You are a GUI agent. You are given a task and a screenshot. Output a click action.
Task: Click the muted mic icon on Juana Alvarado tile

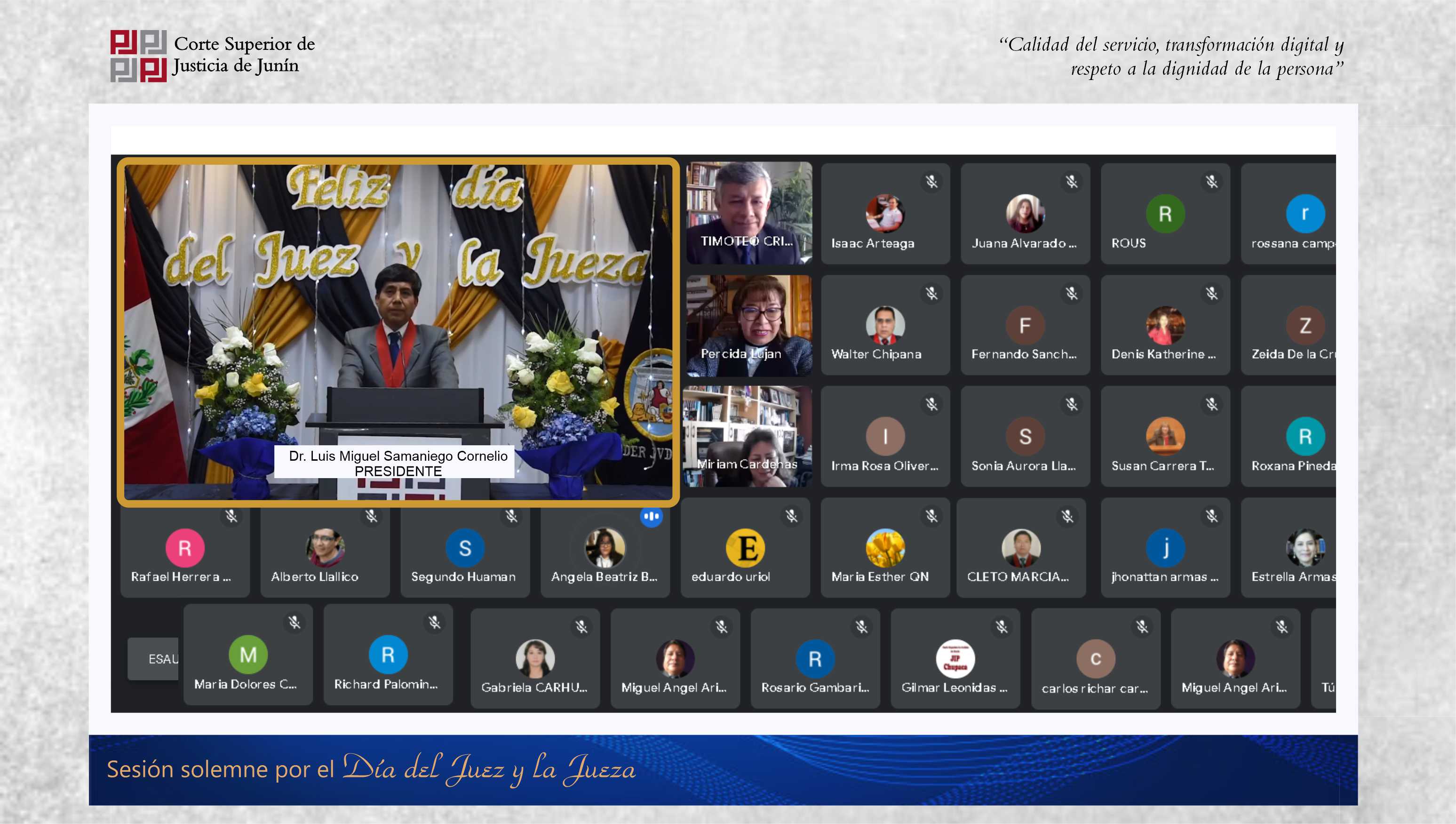pyautogui.click(x=1071, y=182)
